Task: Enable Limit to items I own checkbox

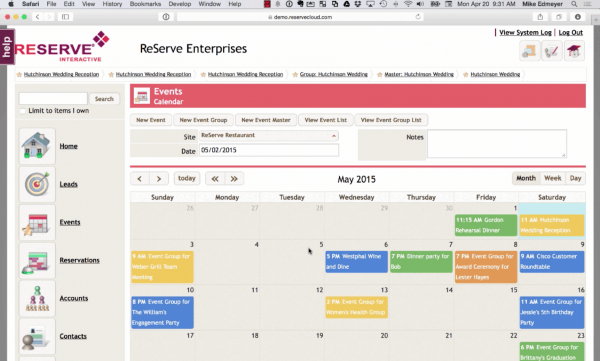Action: tap(23, 111)
